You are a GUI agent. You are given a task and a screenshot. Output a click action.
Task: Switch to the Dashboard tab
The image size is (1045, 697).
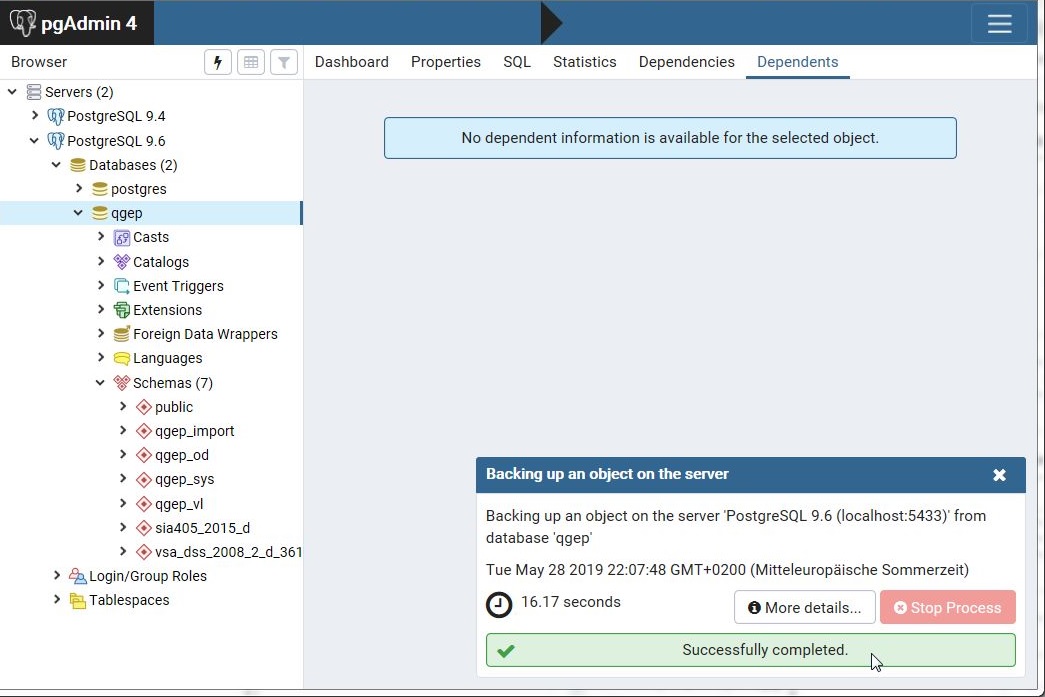point(352,62)
